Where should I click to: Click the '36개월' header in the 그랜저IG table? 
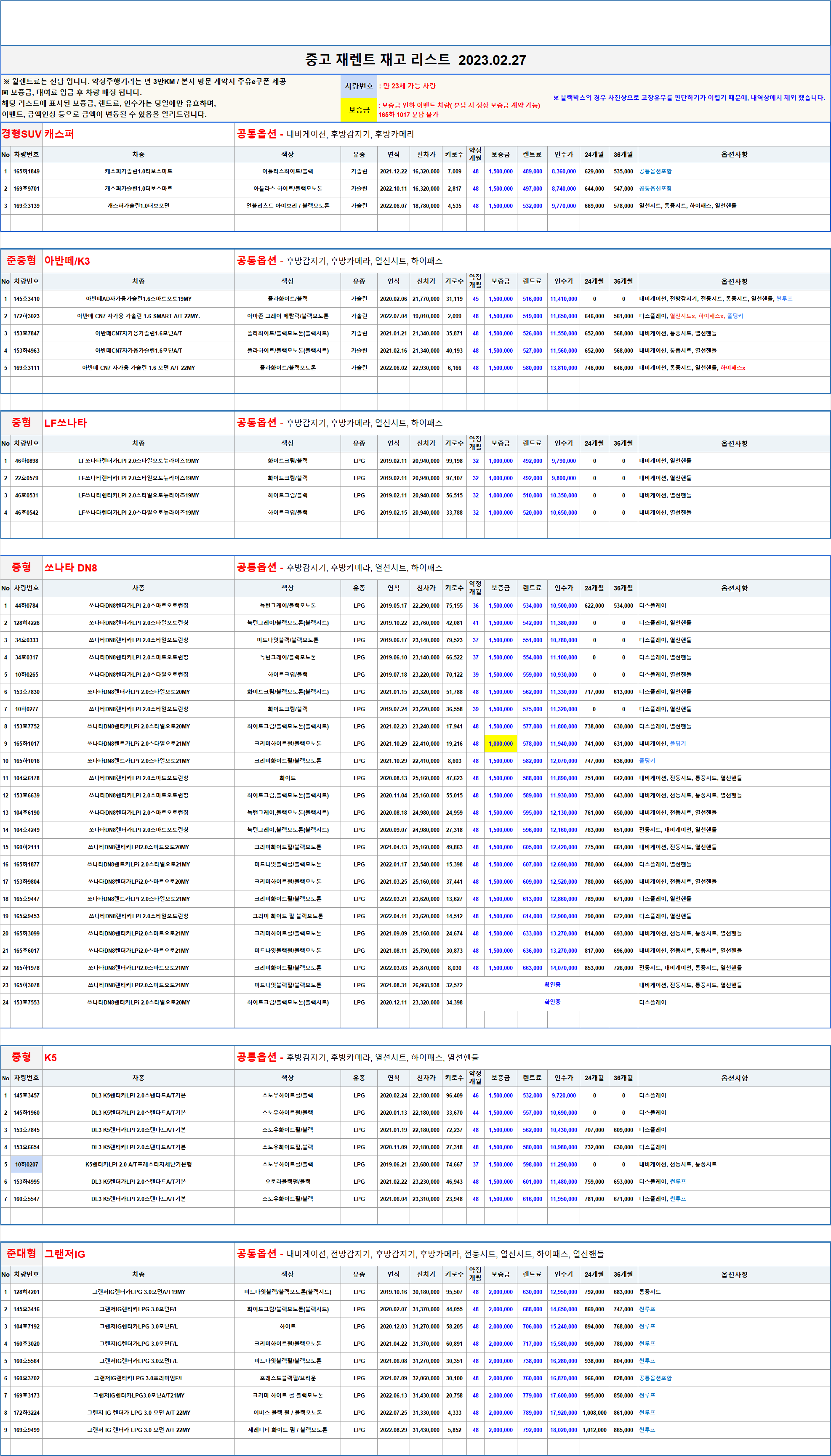pyautogui.click(x=623, y=1275)
